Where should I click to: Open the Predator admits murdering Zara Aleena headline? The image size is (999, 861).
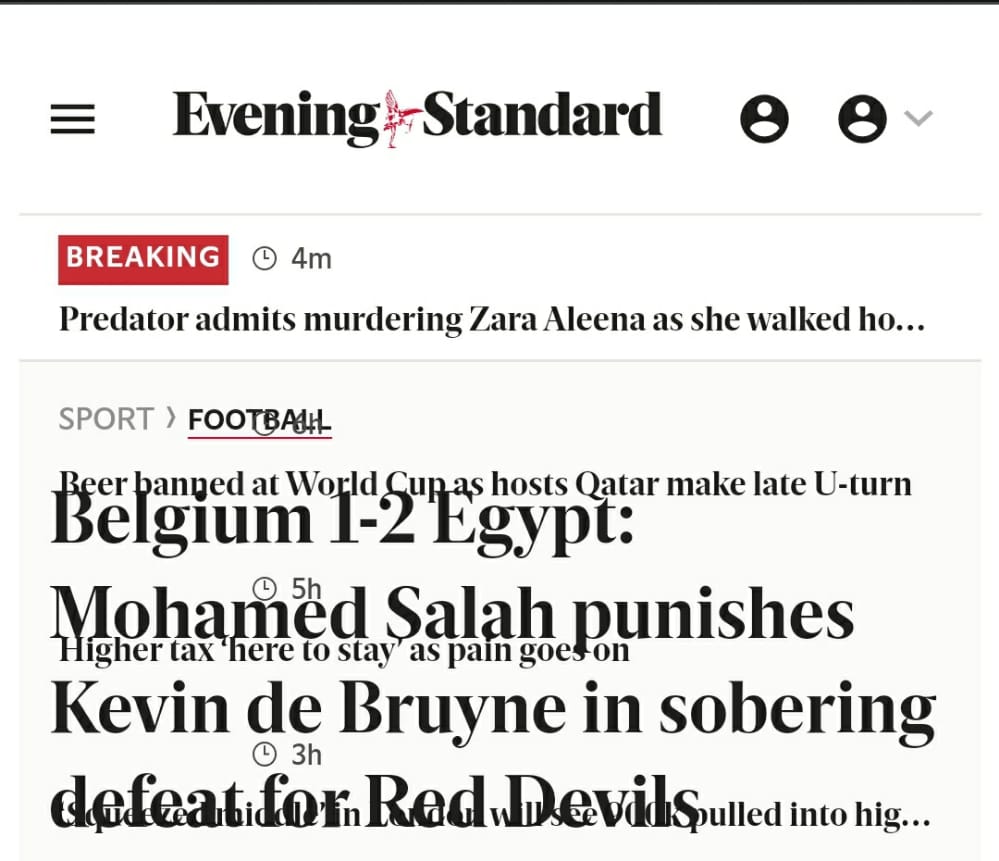(x=491, y=320)
